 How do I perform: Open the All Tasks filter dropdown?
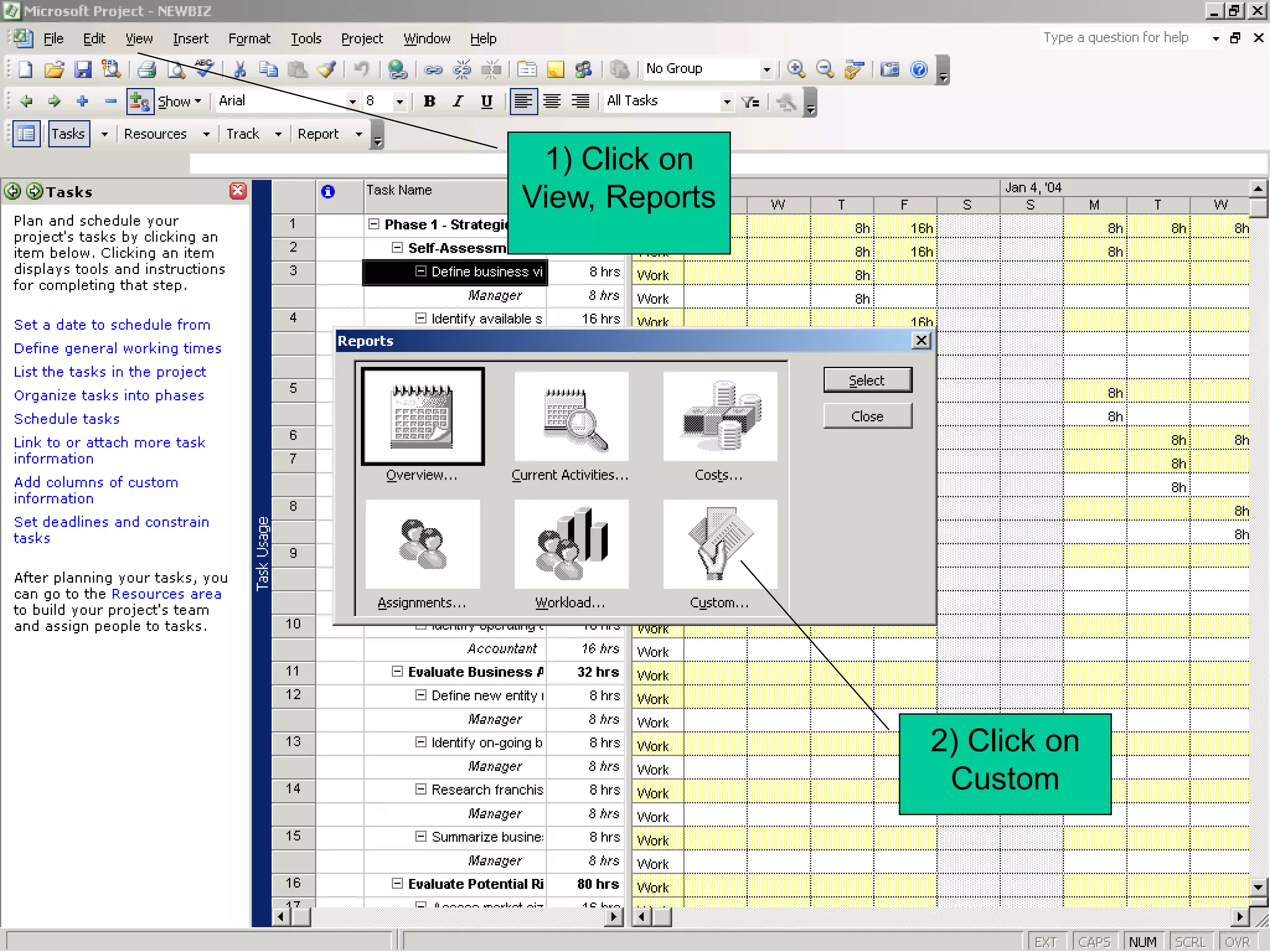727,102
